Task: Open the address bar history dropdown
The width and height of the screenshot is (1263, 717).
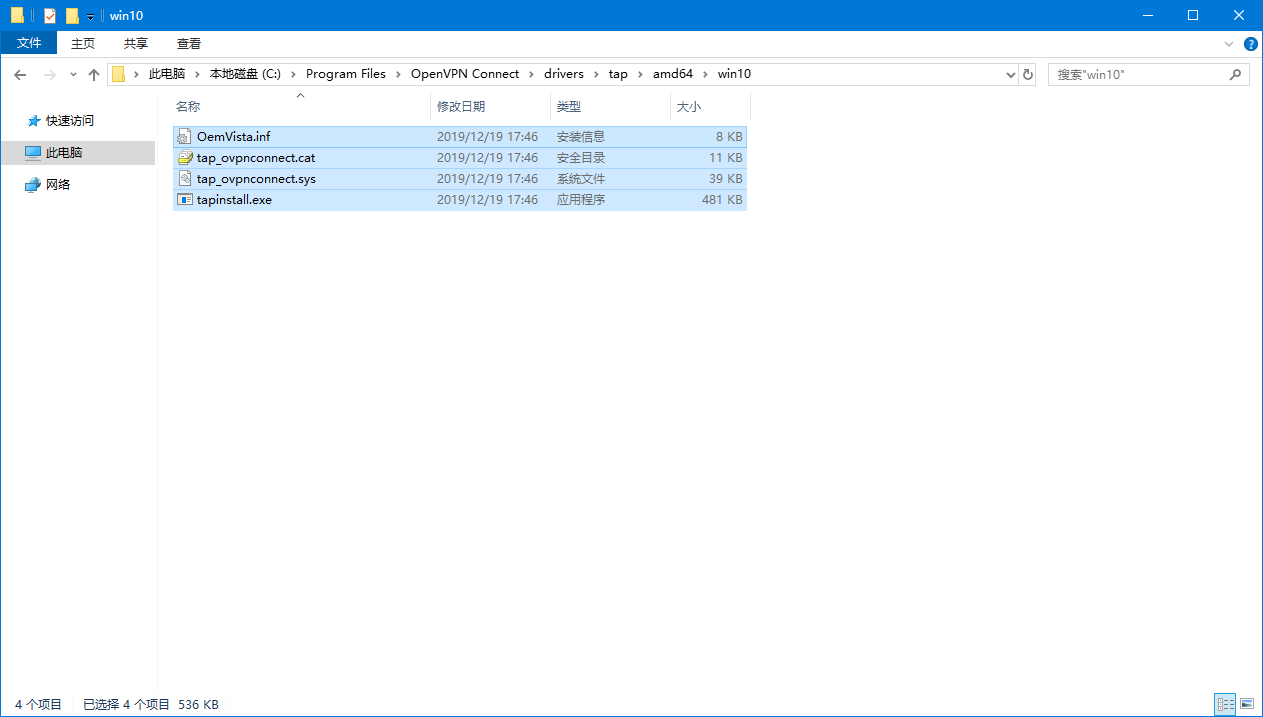Action: (x=1009, y=75)
